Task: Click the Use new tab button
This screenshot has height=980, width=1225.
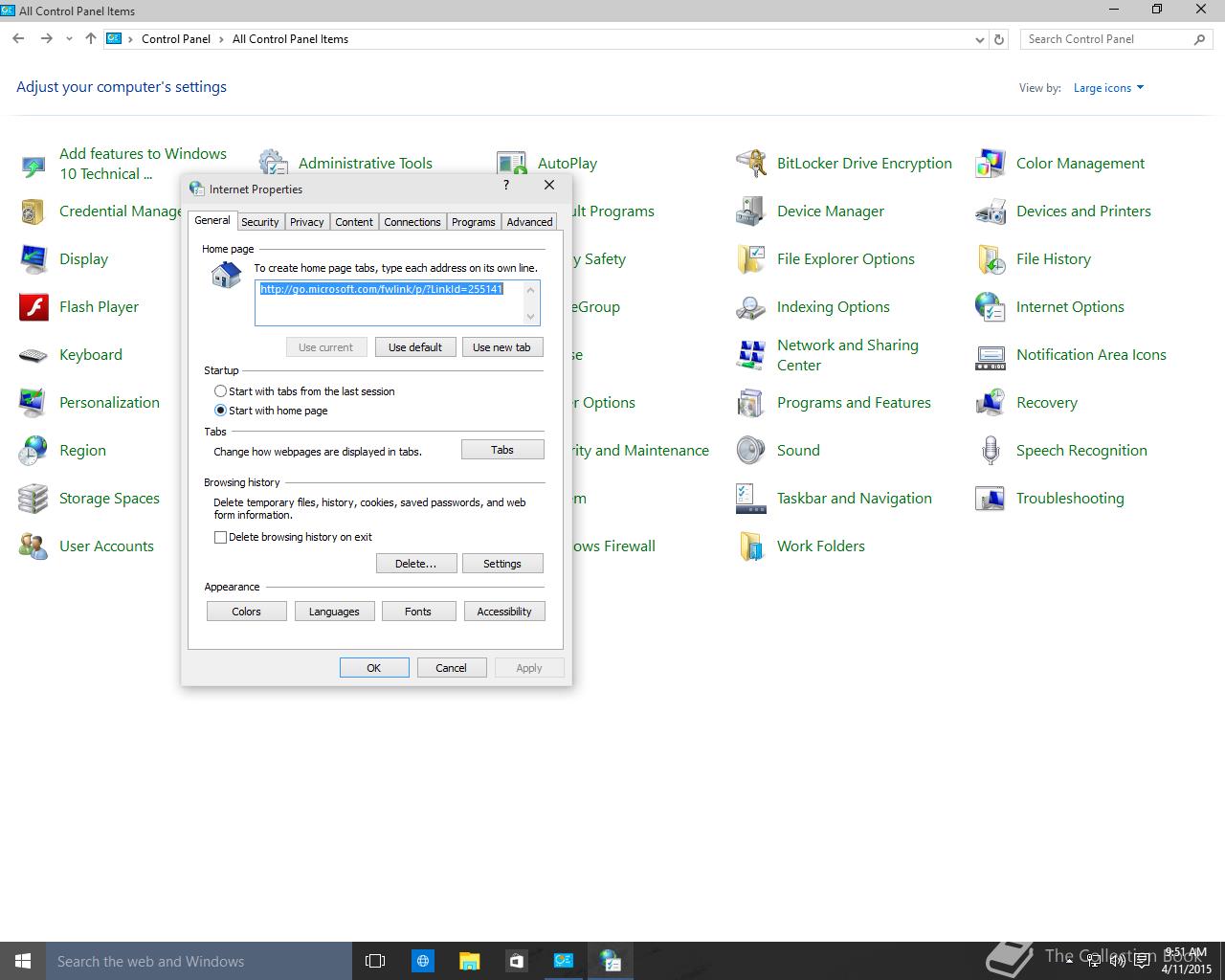Action: pyautogui.click(x=501, y=347)
